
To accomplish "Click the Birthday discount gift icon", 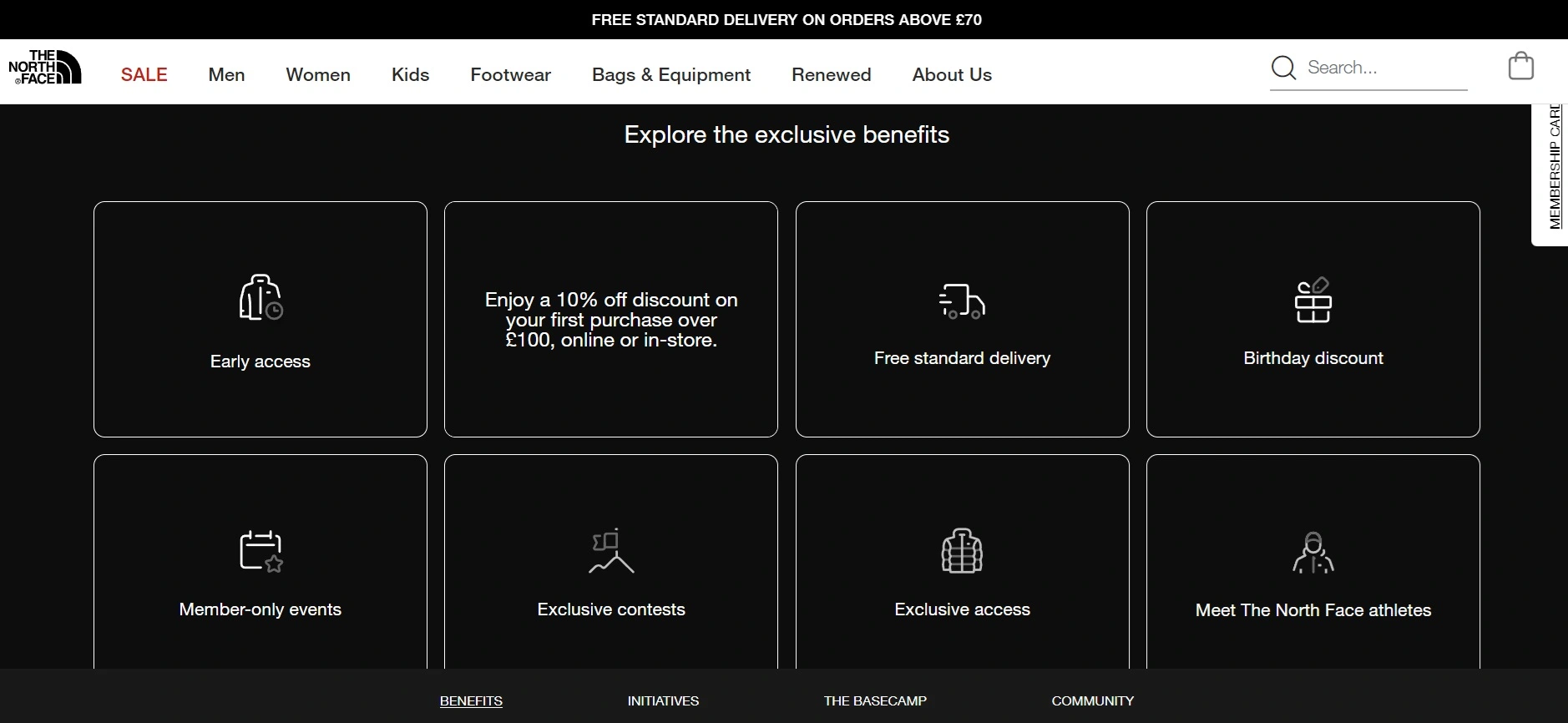I will [1313, 301].
